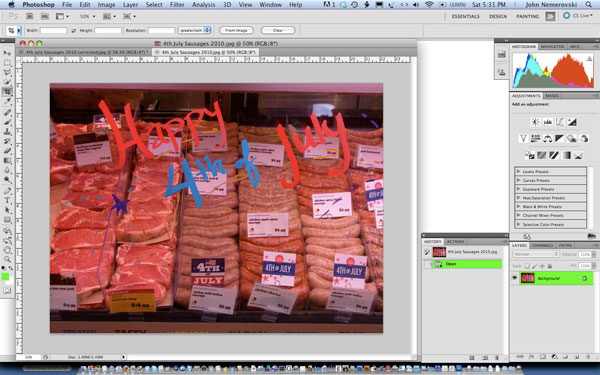Screen dimensions: 600x375
Task: Toggle the history snapshot source box
Action: (427, 252)
